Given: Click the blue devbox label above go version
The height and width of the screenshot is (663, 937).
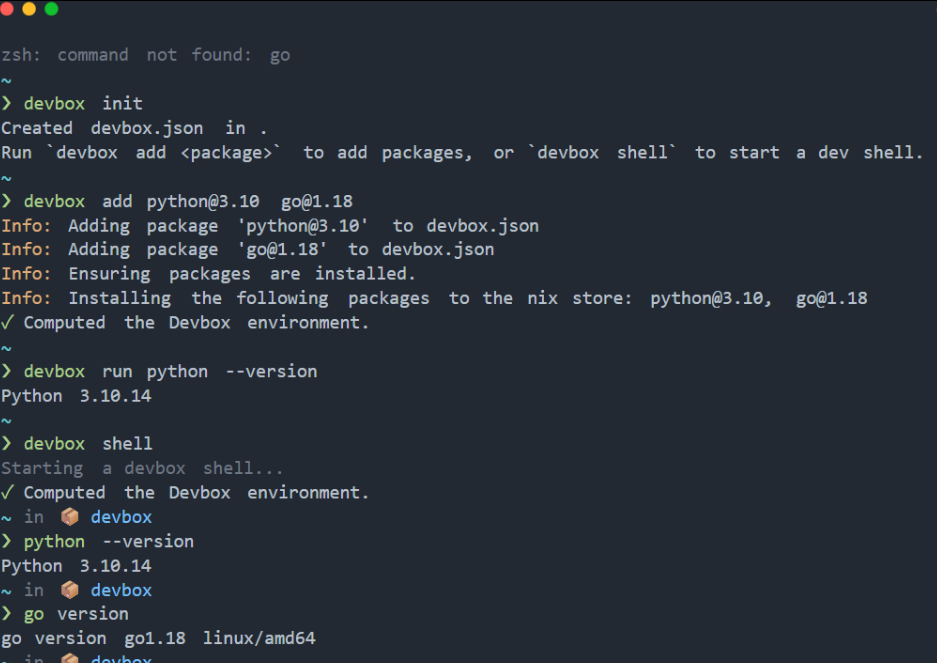Looking at the screenshot, I should click(x=121, y=590).
